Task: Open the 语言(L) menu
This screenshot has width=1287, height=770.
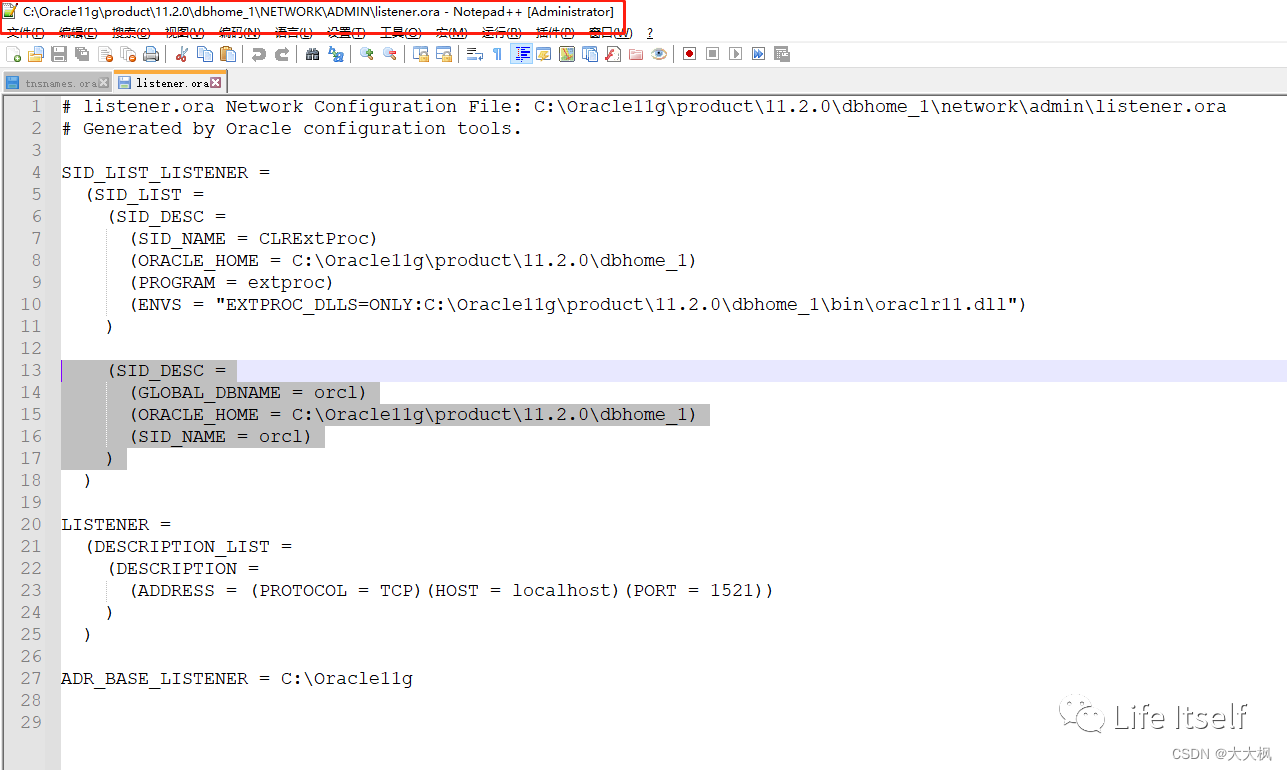Action: 293,33
